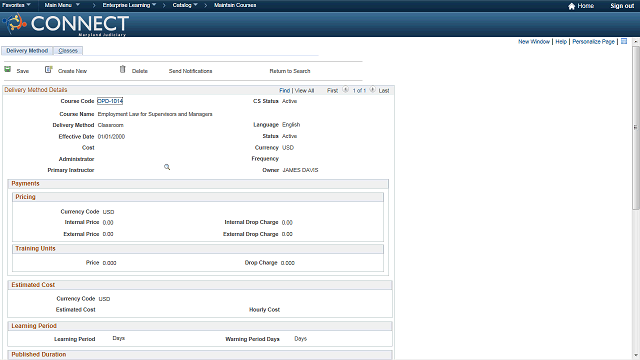The width and height of the screenshot is (640, 360).
Task: Click Course Code OPD-1014 field
Action: (110, 101)
